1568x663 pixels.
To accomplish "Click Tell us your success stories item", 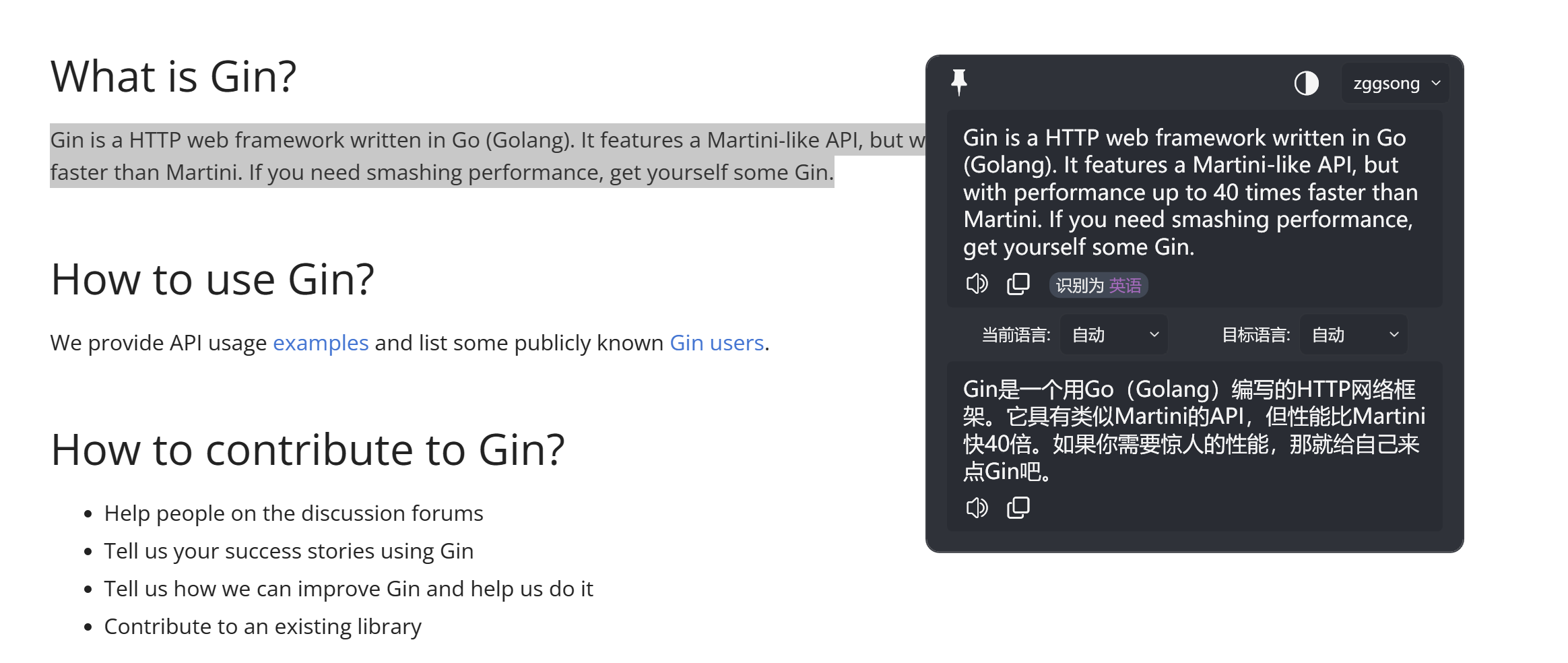I will (x=289, y=551).
